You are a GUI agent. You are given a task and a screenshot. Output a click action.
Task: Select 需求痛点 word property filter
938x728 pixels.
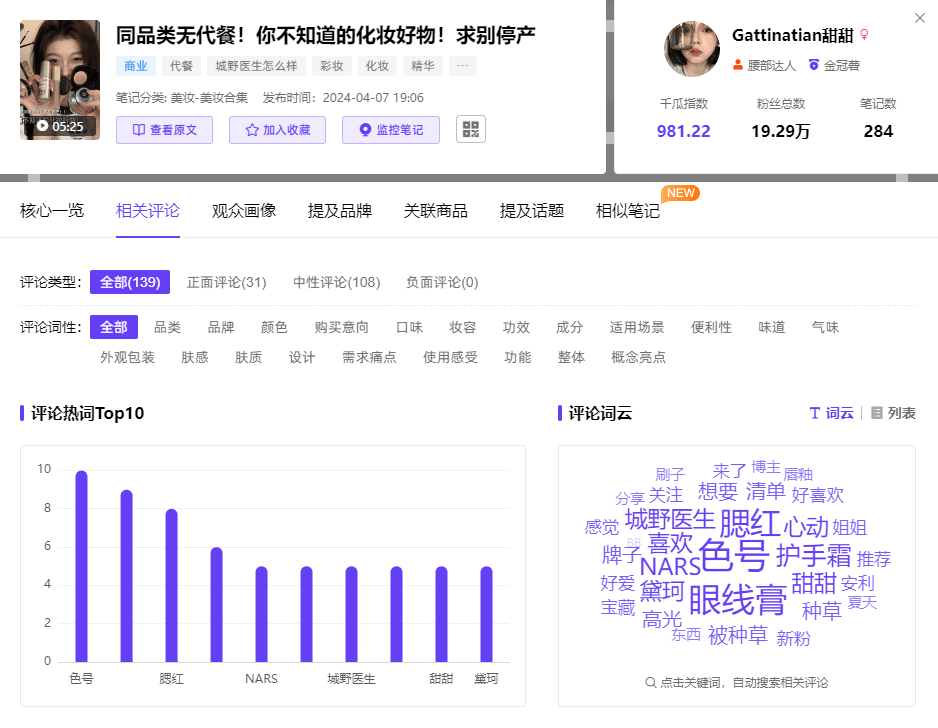pos(369,357)
